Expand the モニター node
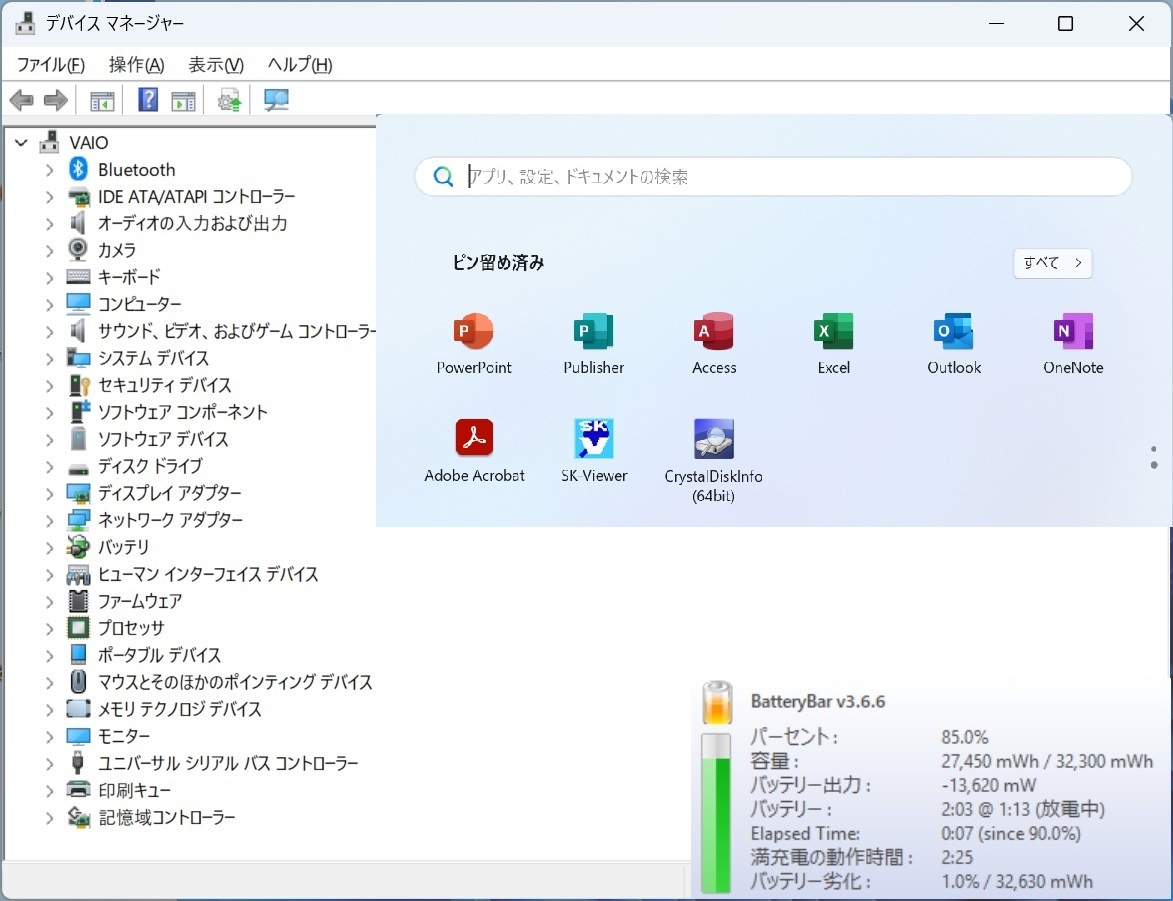Viewport: 1173px width, 901px height. [49, 737]
